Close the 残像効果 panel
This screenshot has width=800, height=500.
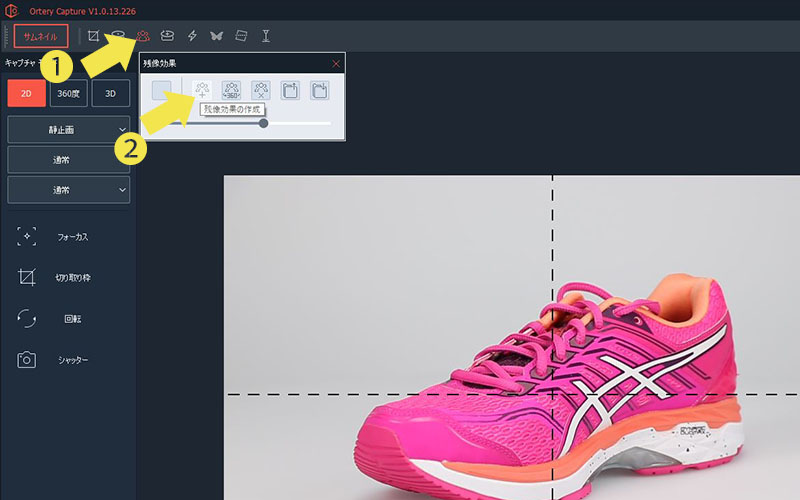tap(336, 64)
